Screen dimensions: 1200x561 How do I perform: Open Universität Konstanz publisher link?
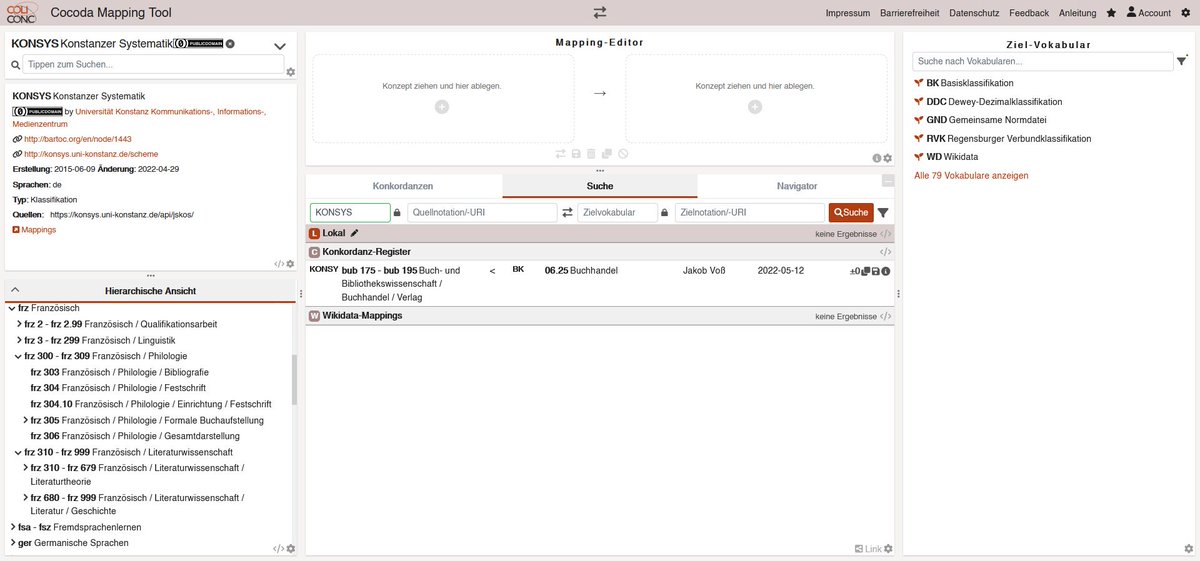click(139, 118)
